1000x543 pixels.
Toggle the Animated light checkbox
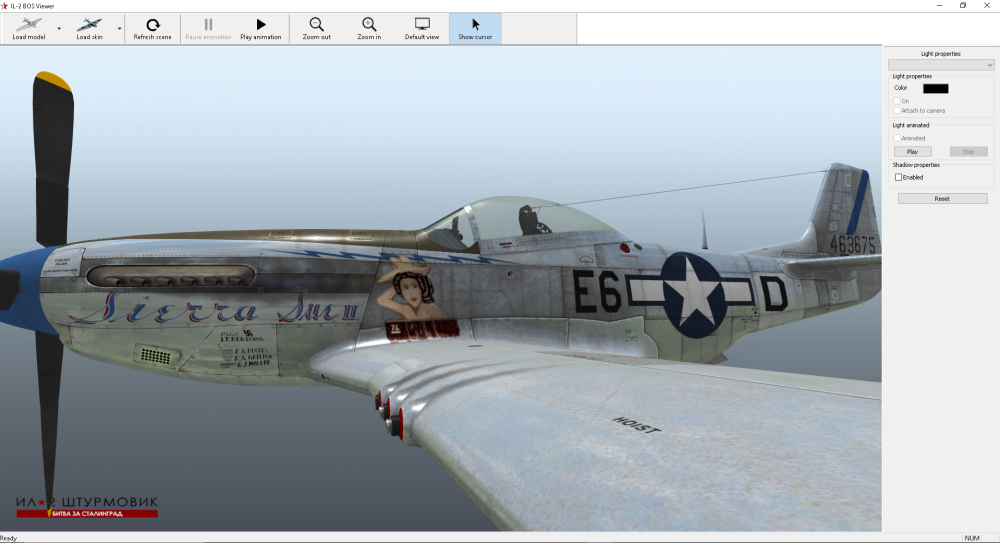coord(897,138)
